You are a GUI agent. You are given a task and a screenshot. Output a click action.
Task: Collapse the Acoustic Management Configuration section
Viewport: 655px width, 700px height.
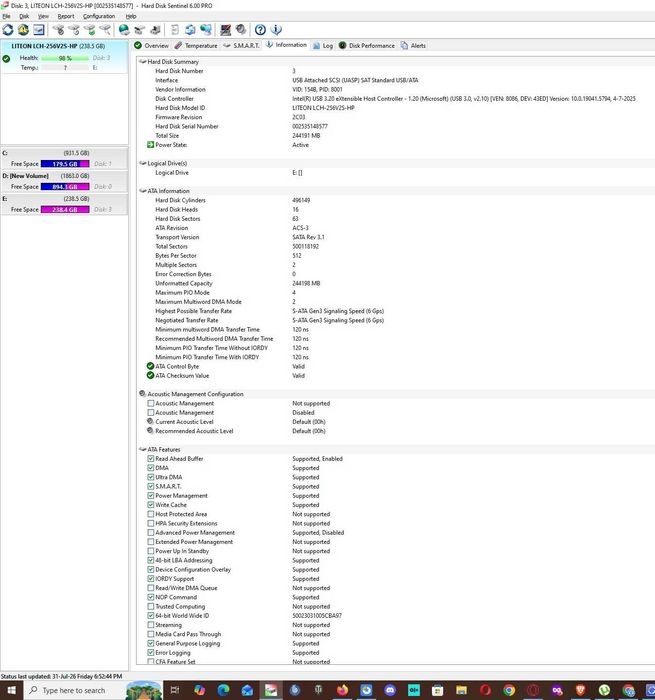coord(142,394)
